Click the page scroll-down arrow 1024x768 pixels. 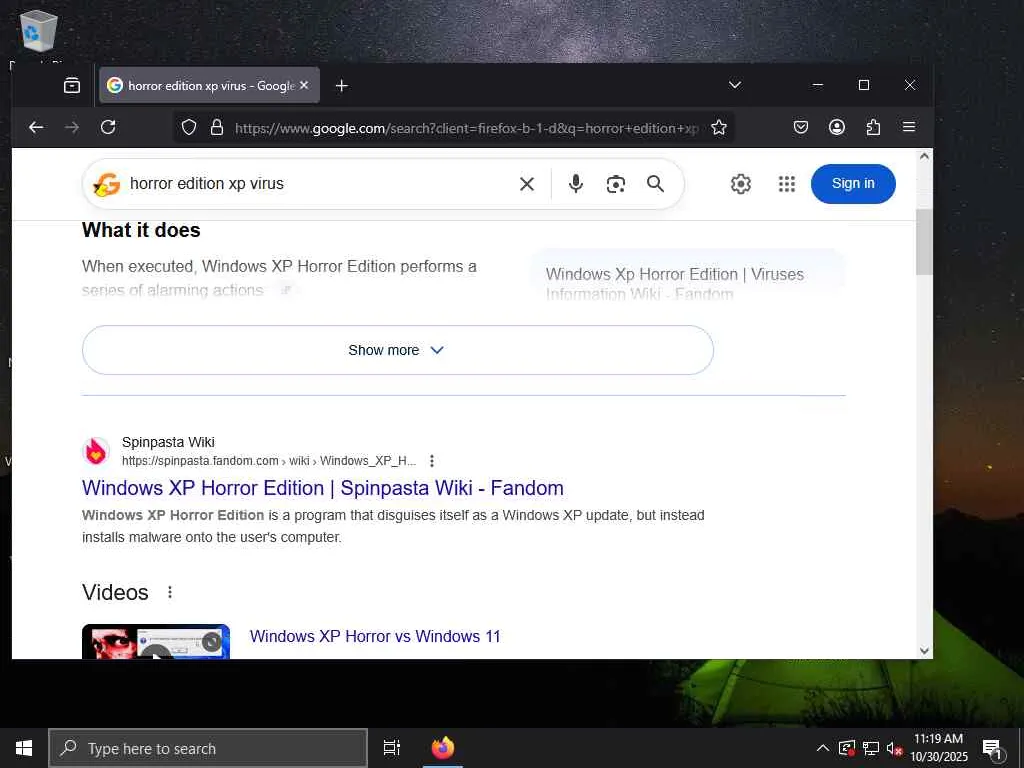(924, 650)
